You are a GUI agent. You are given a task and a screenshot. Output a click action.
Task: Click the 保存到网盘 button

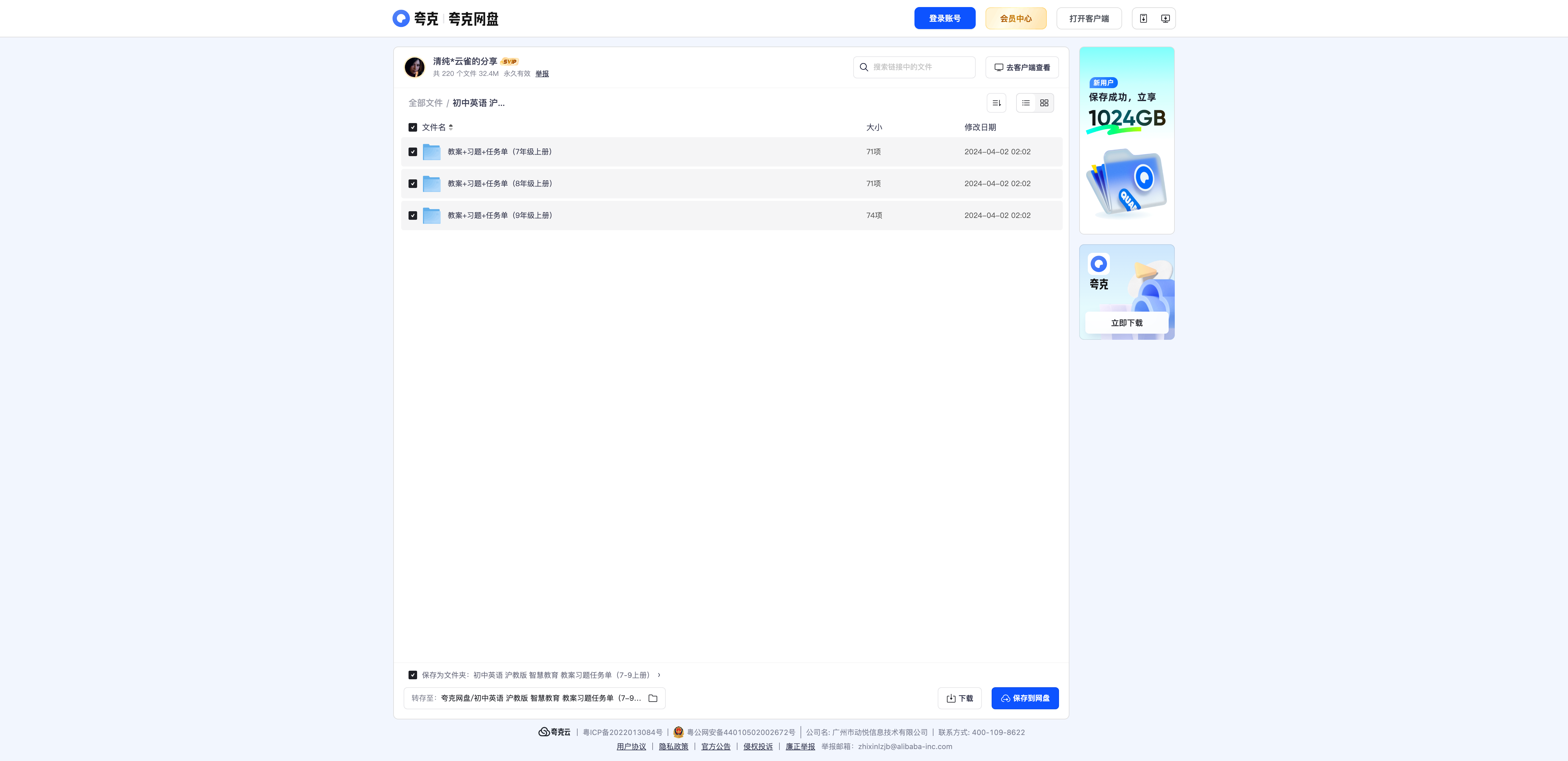(1025, 698)
